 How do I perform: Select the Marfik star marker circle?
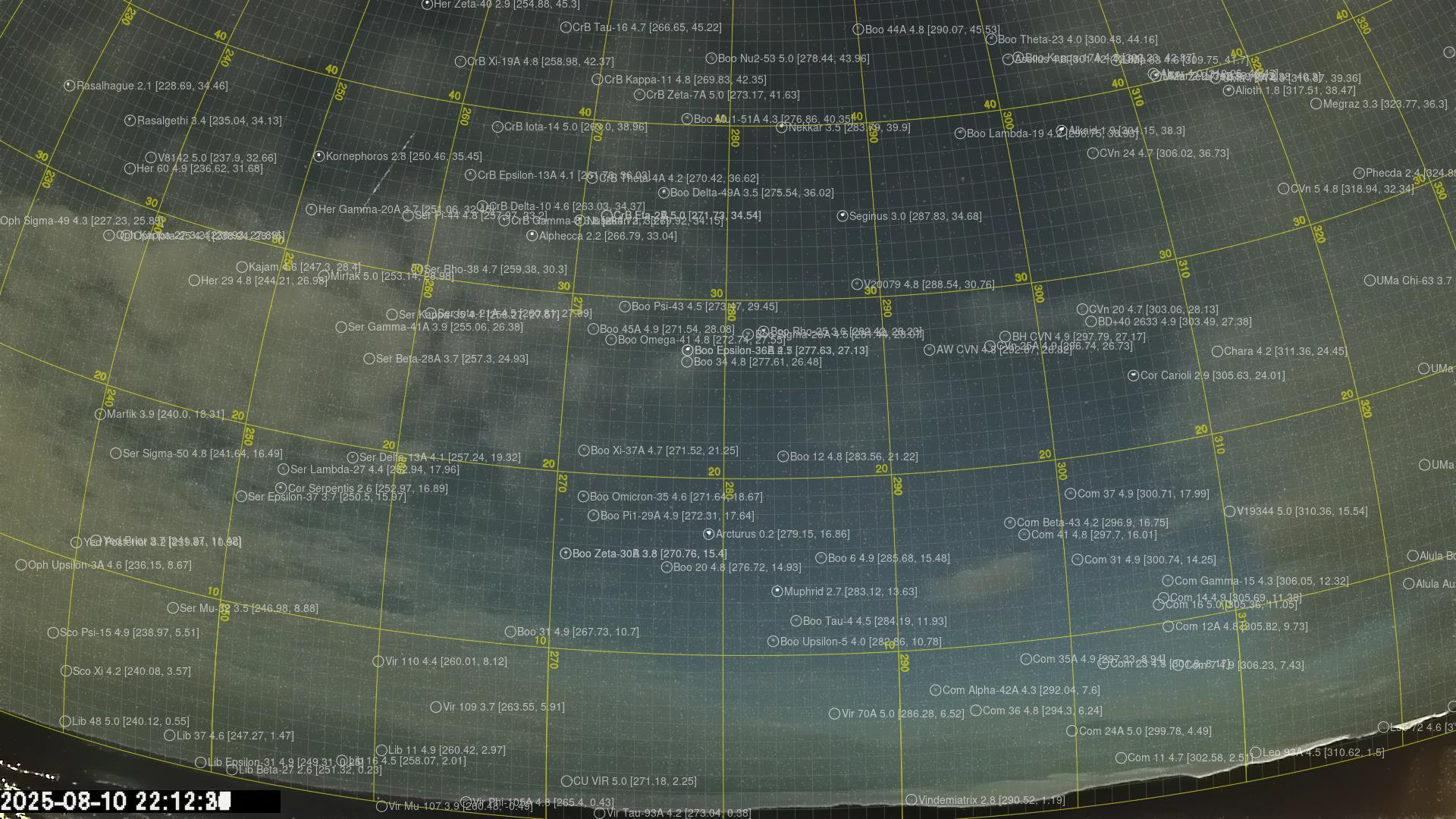pos(100,414)
